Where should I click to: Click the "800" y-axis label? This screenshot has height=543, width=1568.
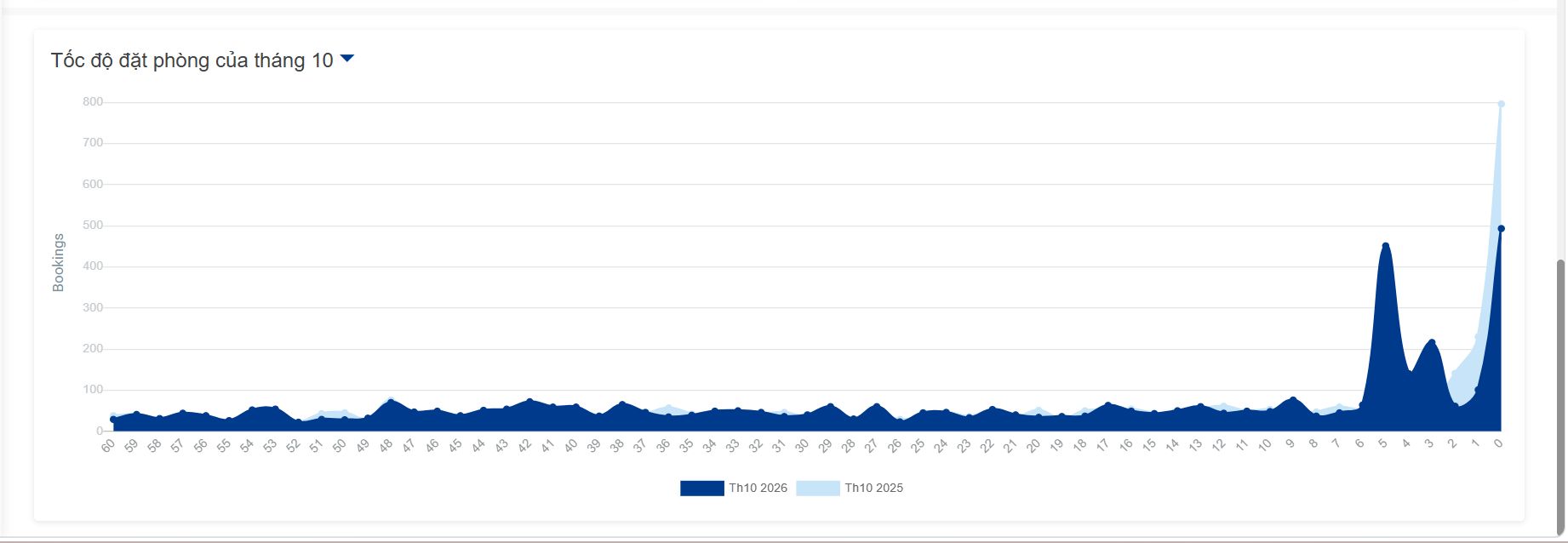coord(93,102)
